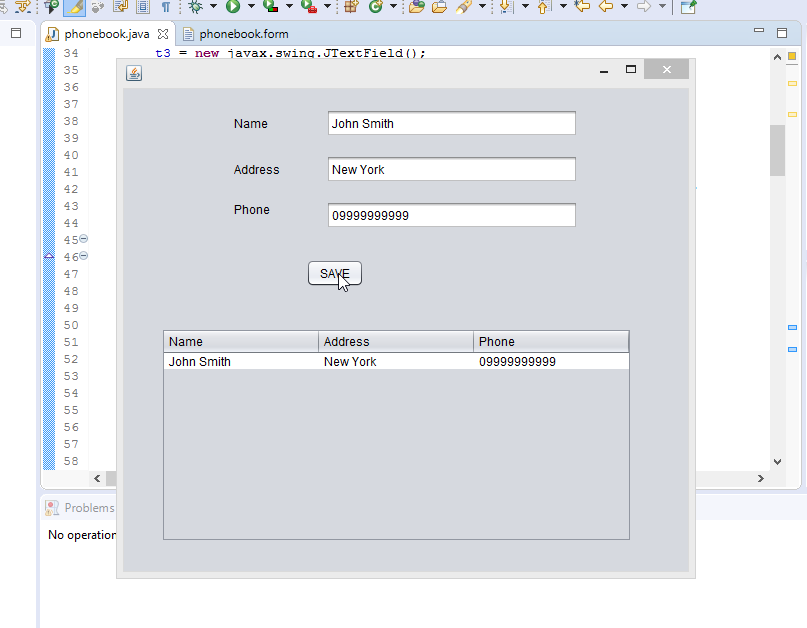Switch to the phonebook.java tab
This screenshot has width=807, height=628.
click(107, 34)
